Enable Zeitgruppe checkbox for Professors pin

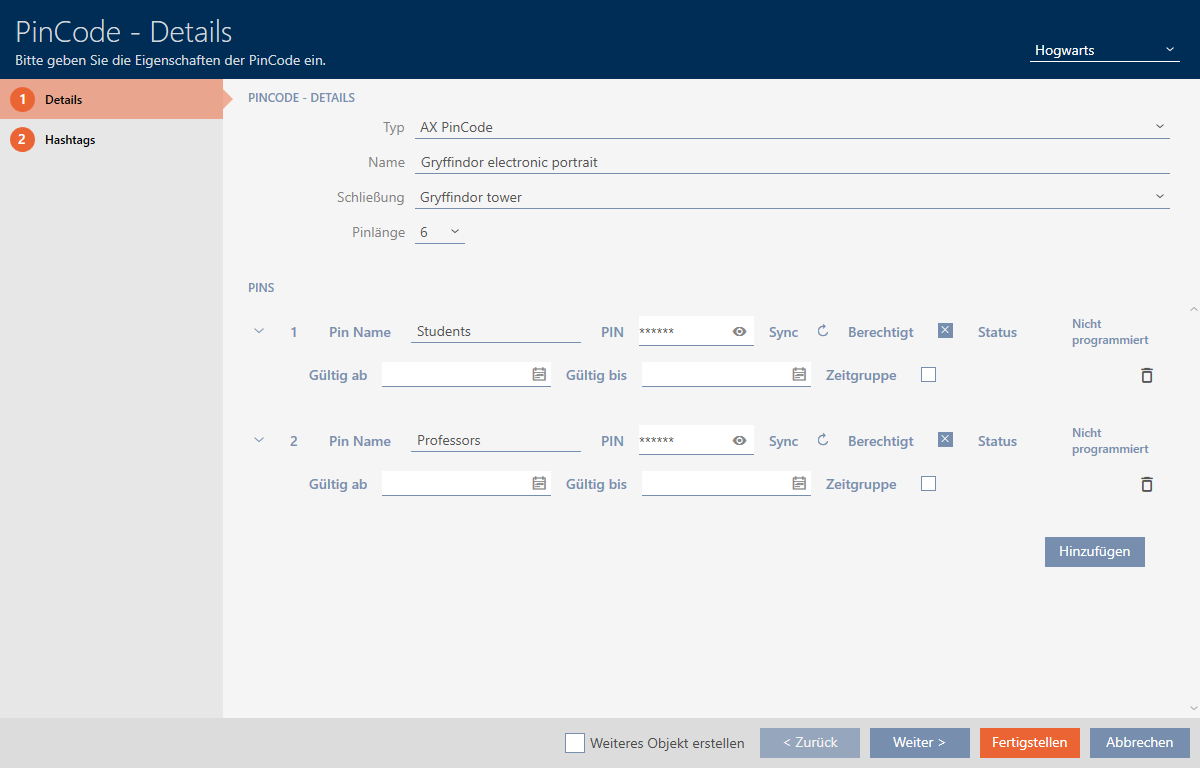point(929,484)
